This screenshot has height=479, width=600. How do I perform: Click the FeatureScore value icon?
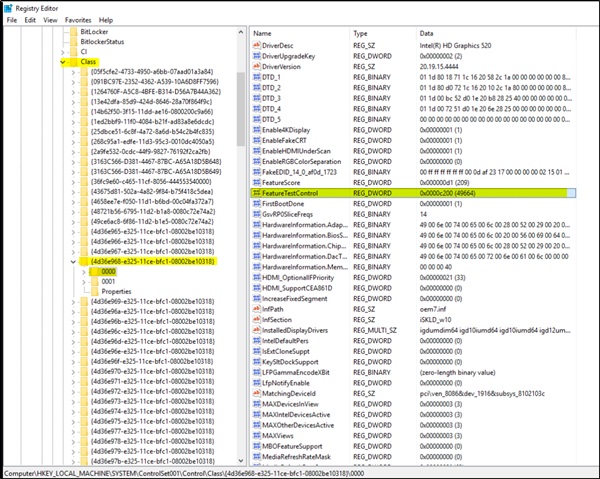coord(256,182)
